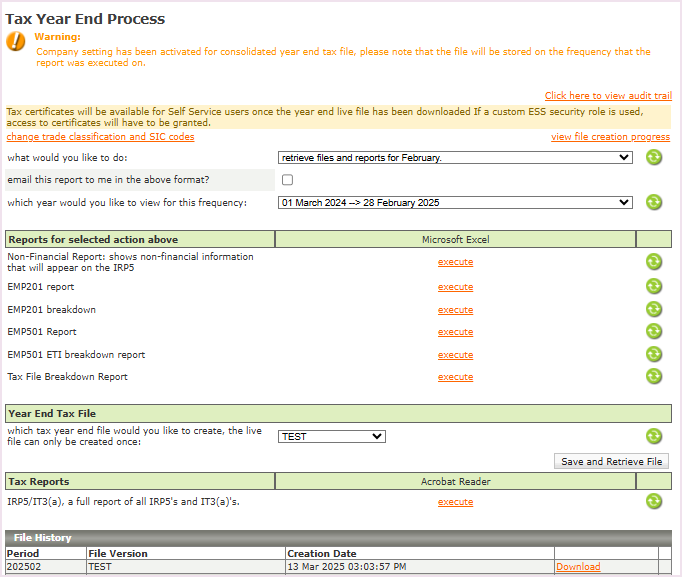Download the 202502 TEST file
The width and height of the screenshot is (682, 577).
578,567
